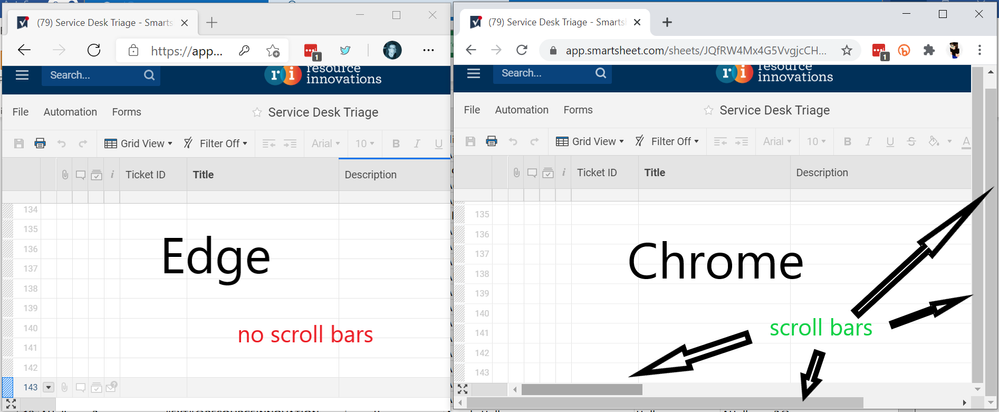Click the Undo icon in the Edge window
Viewport: 999px width, 412px height.
click(61, 144)
